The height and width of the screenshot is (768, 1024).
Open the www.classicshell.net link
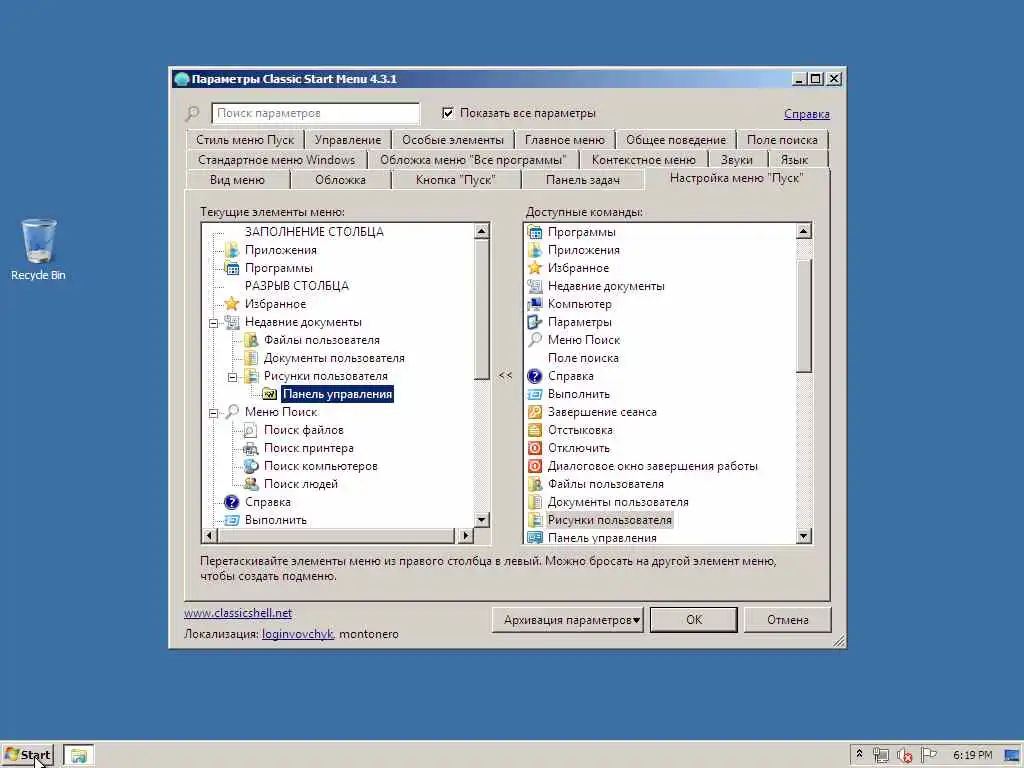pyautogui.click(x=238, y=613)
